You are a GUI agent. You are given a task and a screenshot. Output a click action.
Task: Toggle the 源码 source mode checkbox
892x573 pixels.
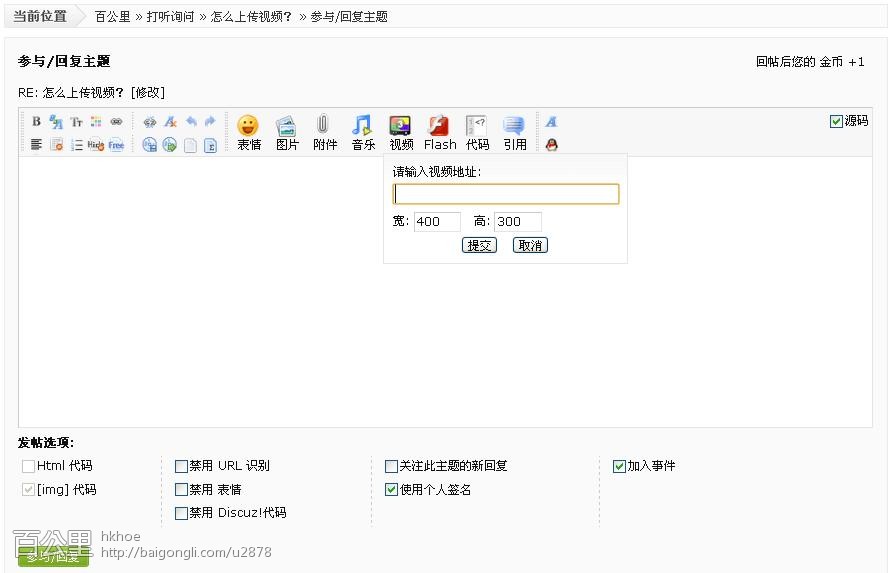[x=836, y=121]
